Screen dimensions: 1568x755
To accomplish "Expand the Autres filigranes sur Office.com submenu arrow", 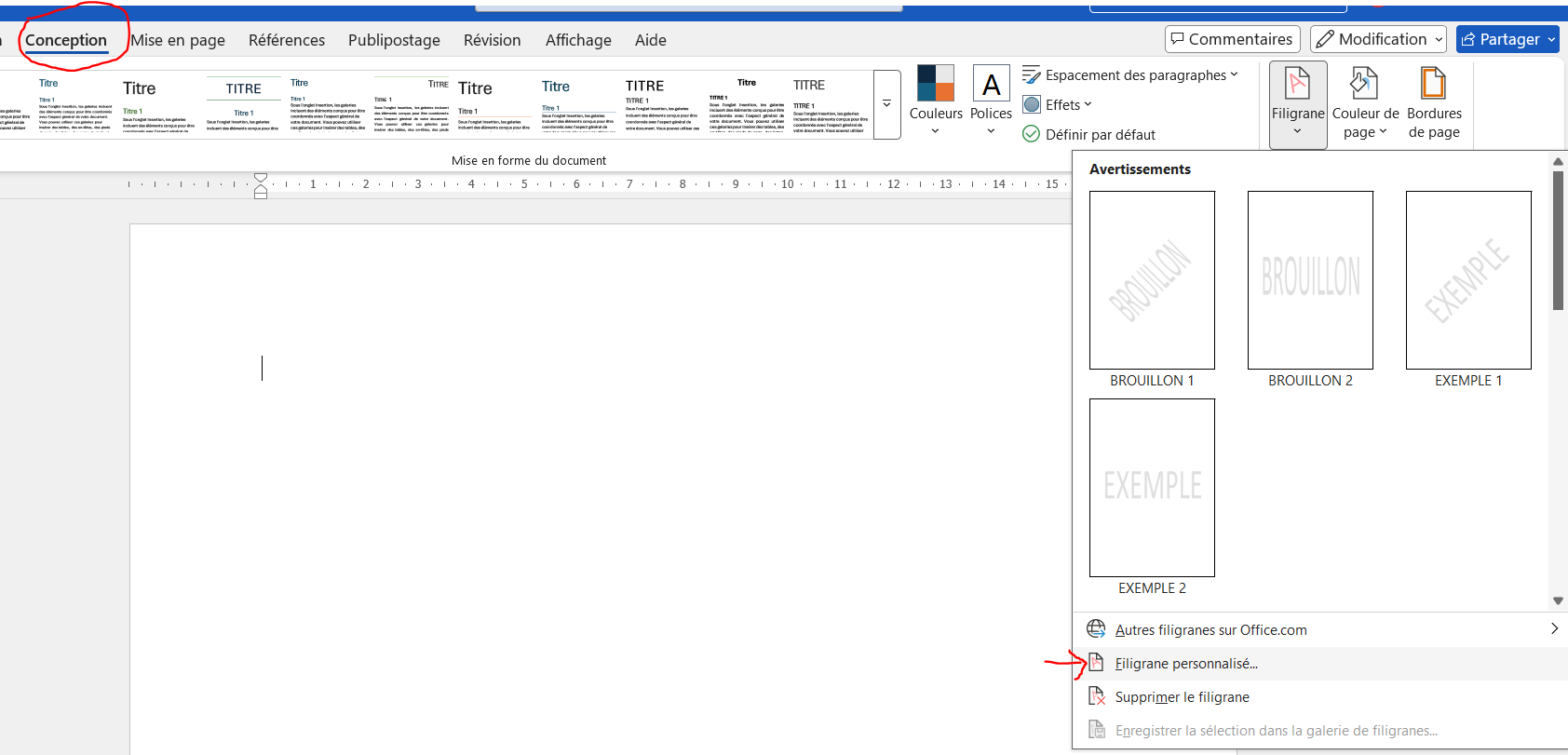I will 1554,629.
